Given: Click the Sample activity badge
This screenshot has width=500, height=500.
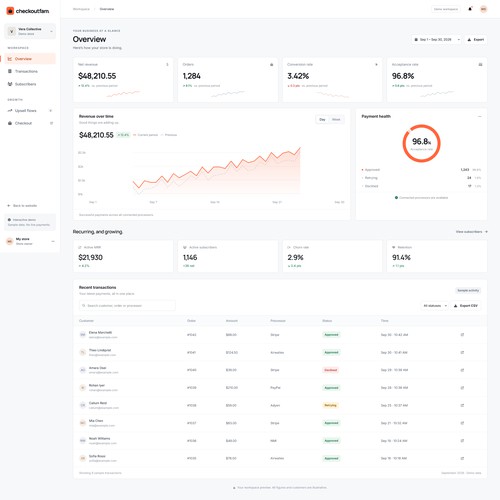Looking at the screenshot, I should pyautogui.click(x=468, y=291).
